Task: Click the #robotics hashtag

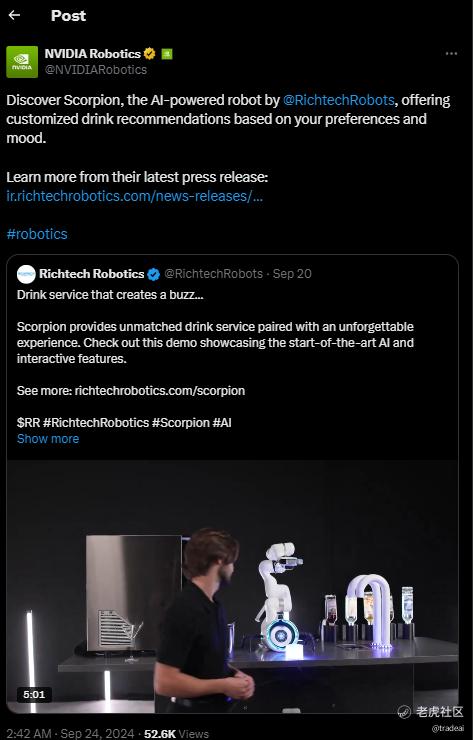Action: (37, 234)
